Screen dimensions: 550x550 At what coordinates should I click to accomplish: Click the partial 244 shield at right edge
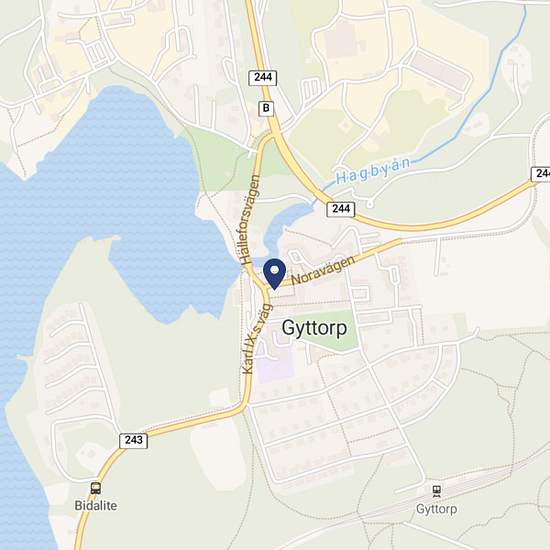(541, 174)
